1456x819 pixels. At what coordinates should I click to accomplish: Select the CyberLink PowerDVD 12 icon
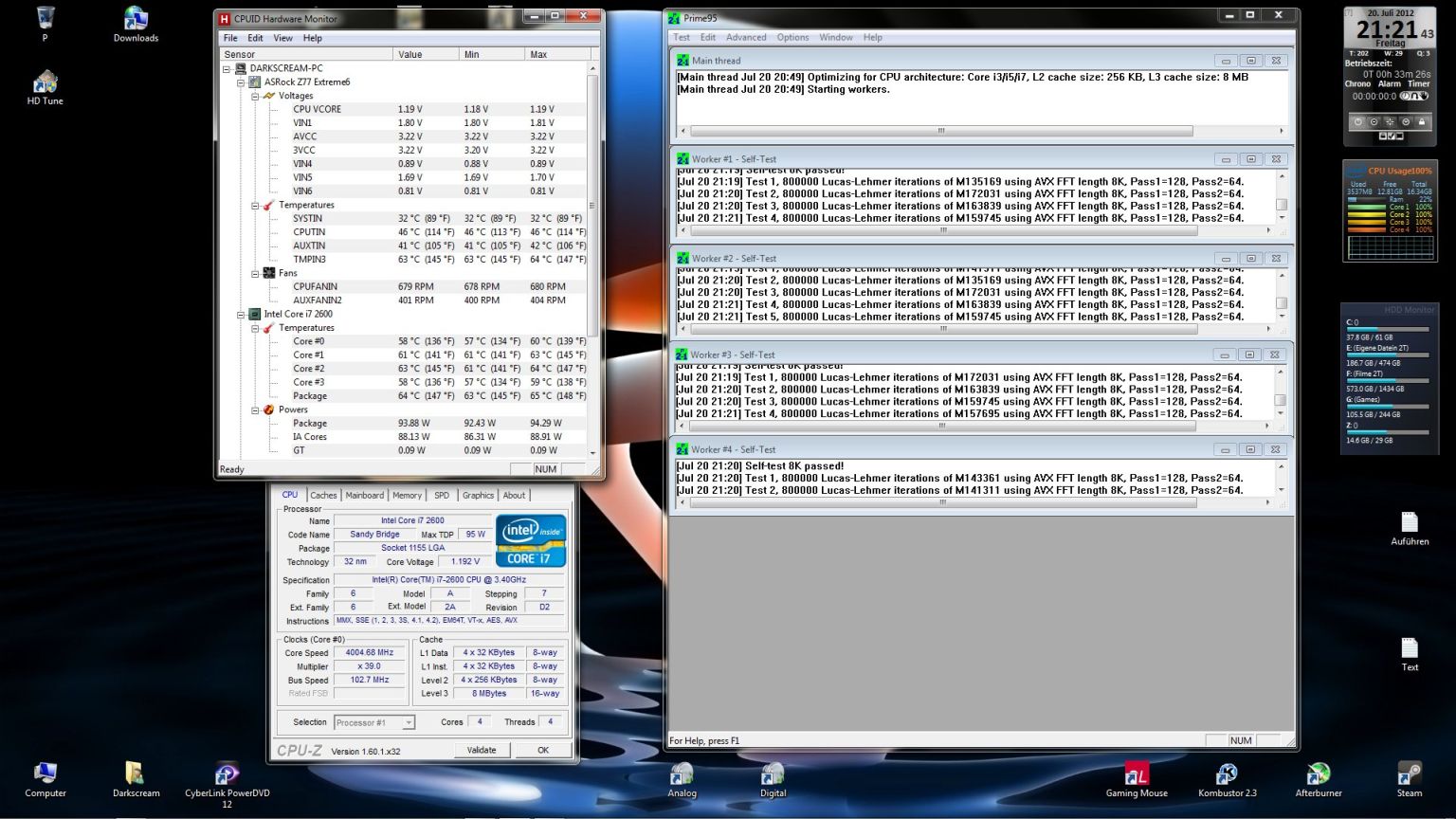227,785
